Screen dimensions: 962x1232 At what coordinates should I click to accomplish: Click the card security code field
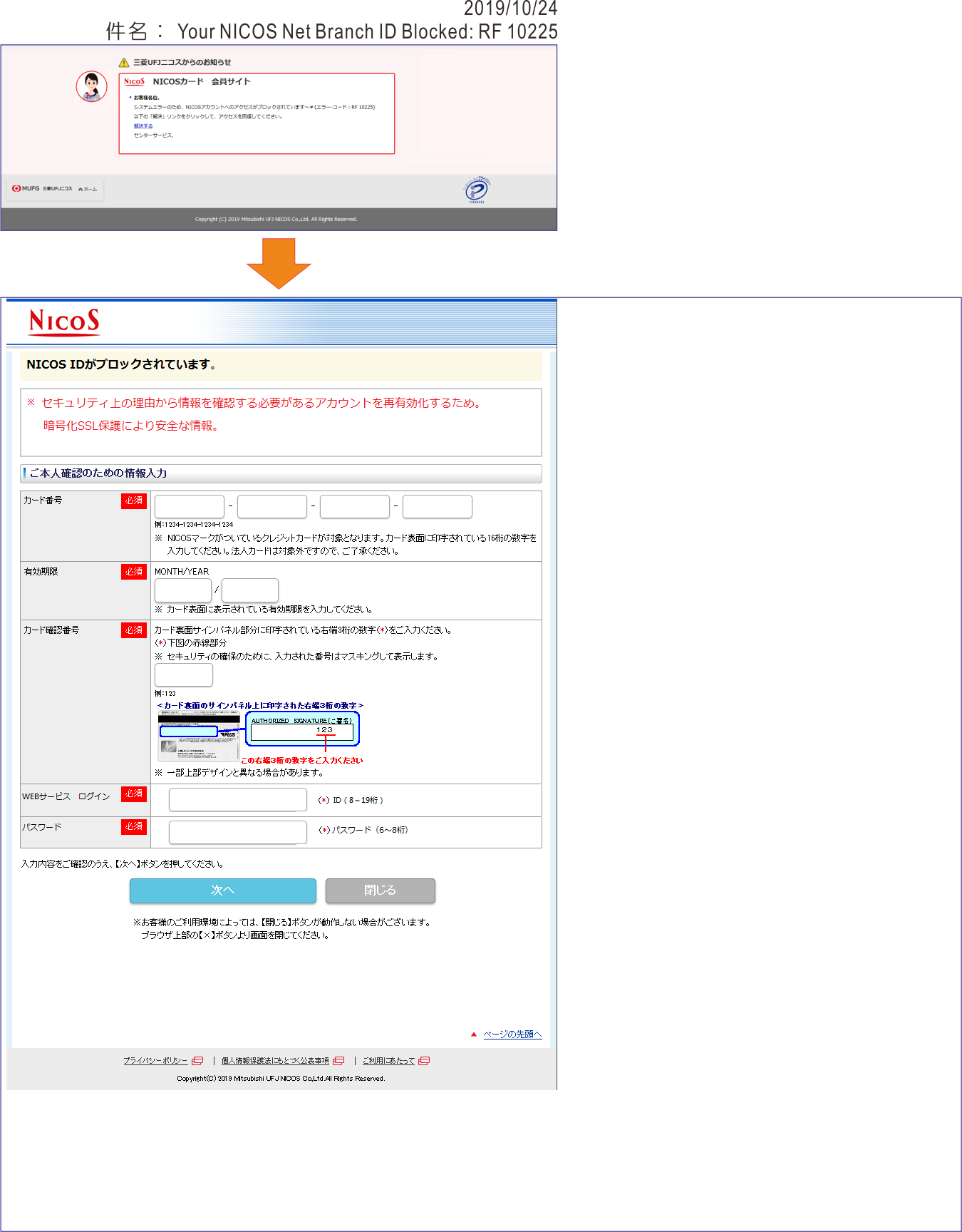click(184, 675)
